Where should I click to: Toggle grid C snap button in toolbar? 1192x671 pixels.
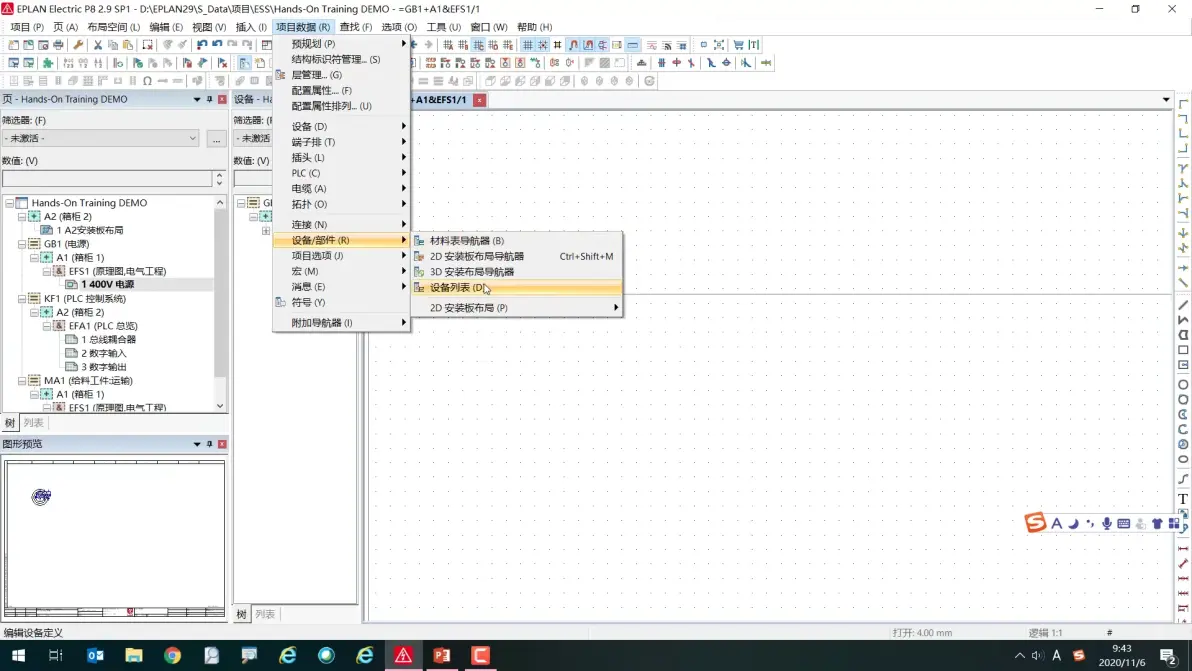click(x=478, y=45)
